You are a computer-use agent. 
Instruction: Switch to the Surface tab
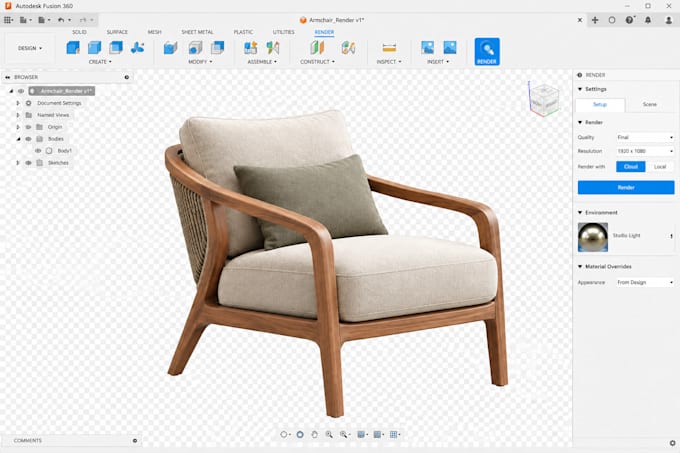pyautogui.click(x=117, y=32)
